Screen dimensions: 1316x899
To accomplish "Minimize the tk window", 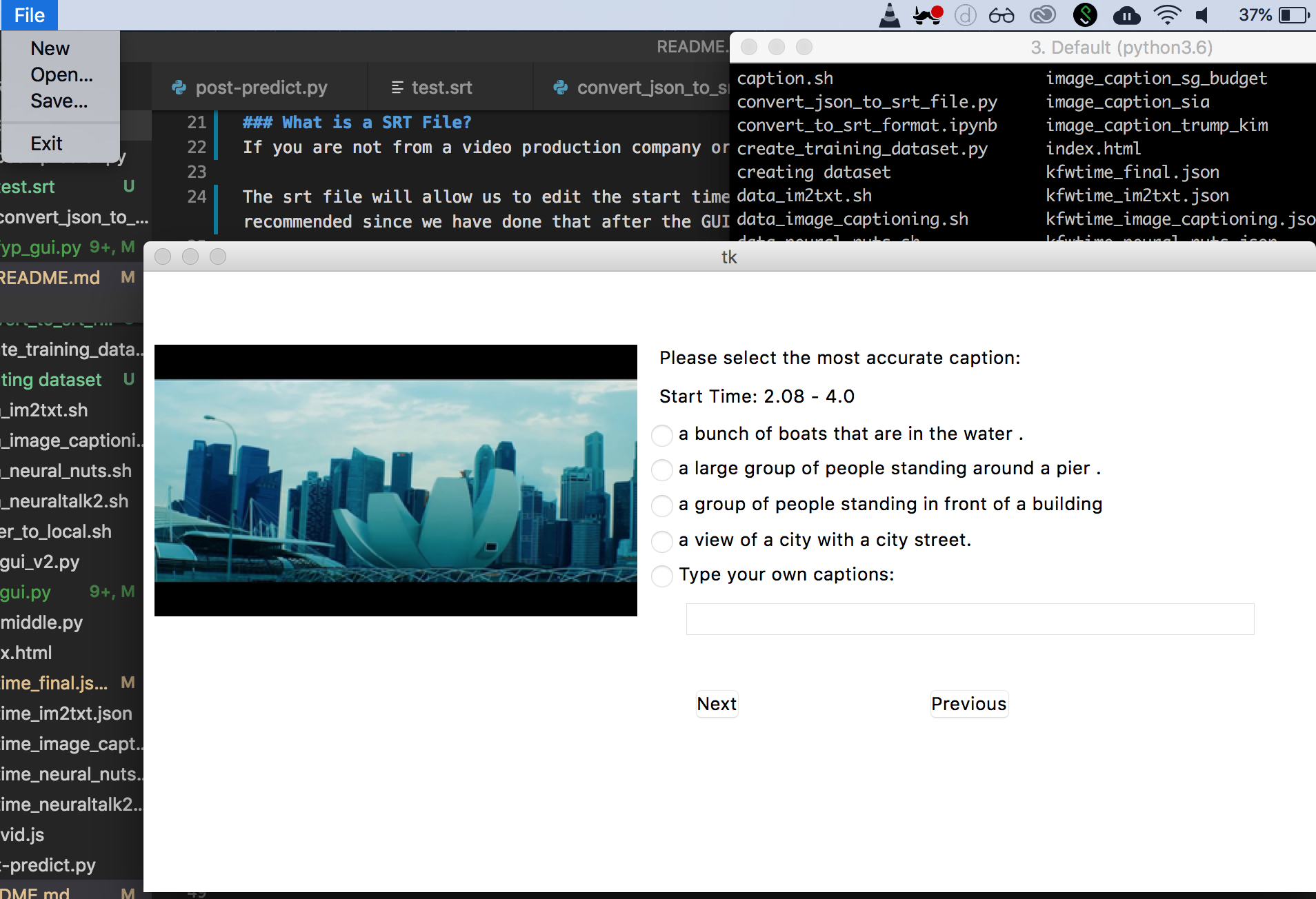I will 190,256.
